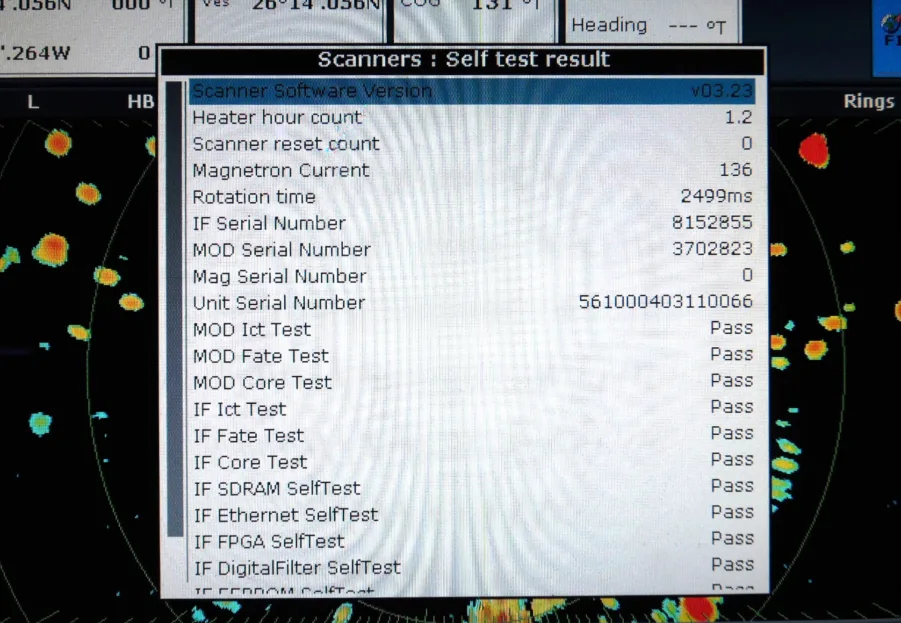Select the Magnetron Current row
Viewport: 901px width, 623px height.
pos(472,170)
